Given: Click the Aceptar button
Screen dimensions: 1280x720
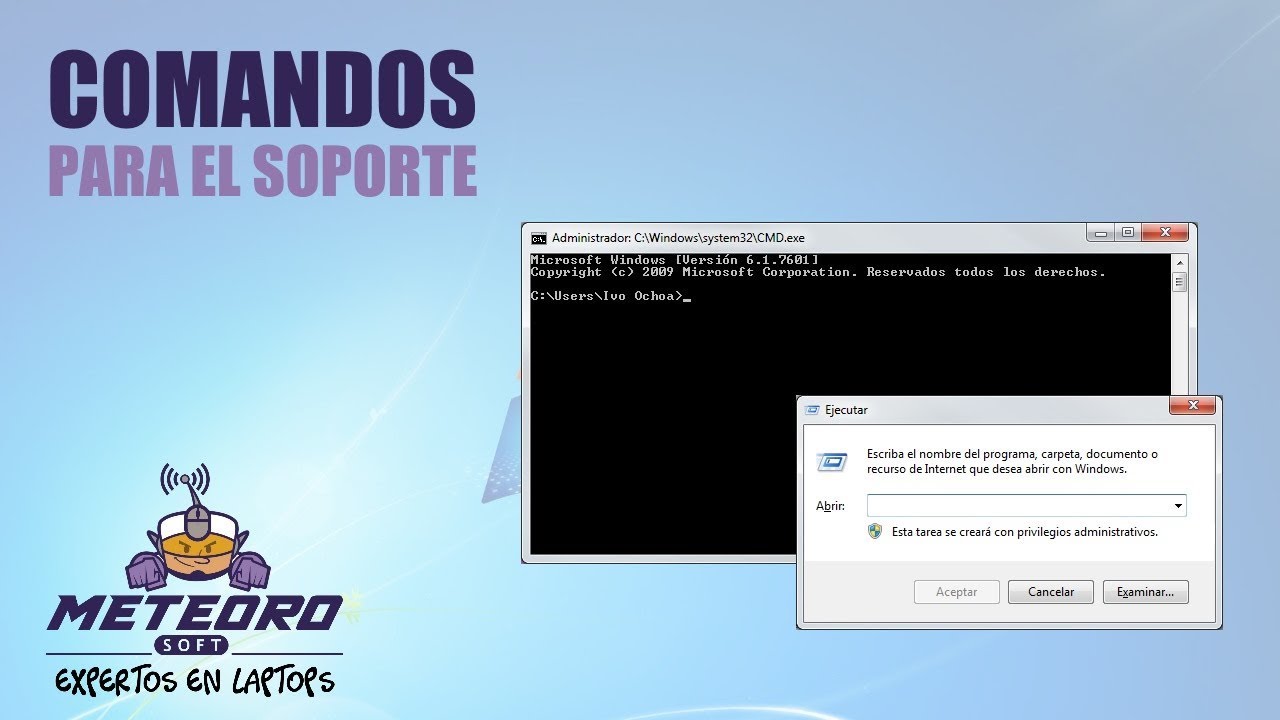Looking at the screenshot, I should (x=957, y=592).
